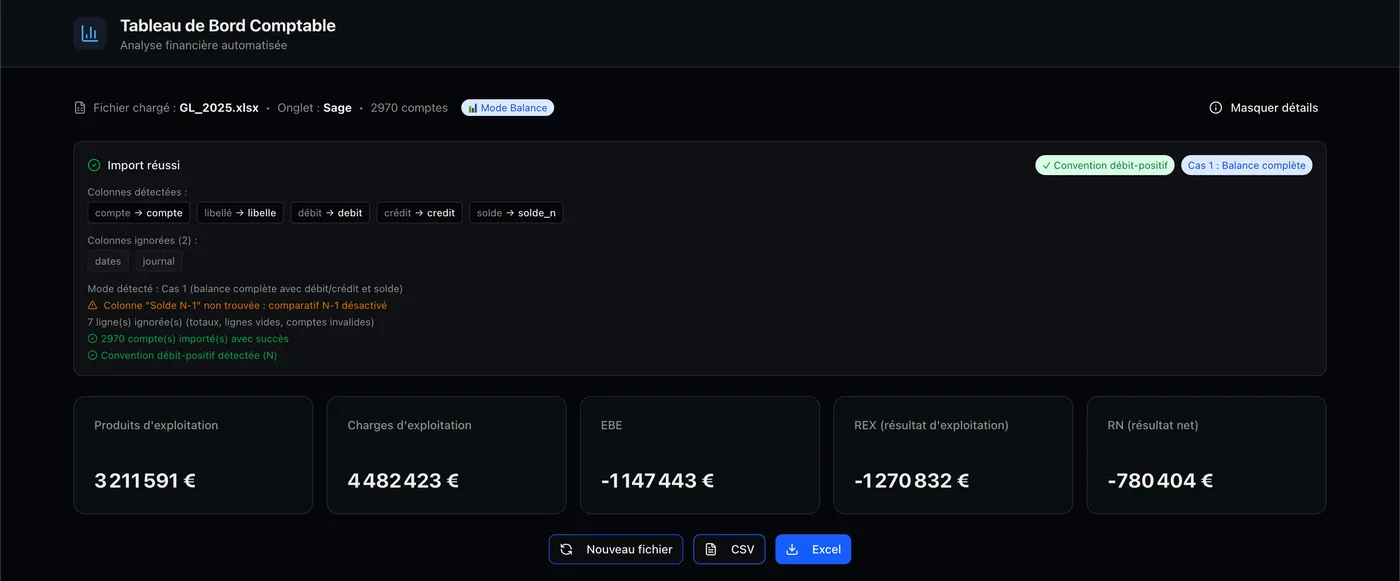Viewport: 1400px width, 581px height.
Task: Click the refresh icon in Nouveau fichier button
Action: coord(566,549)
